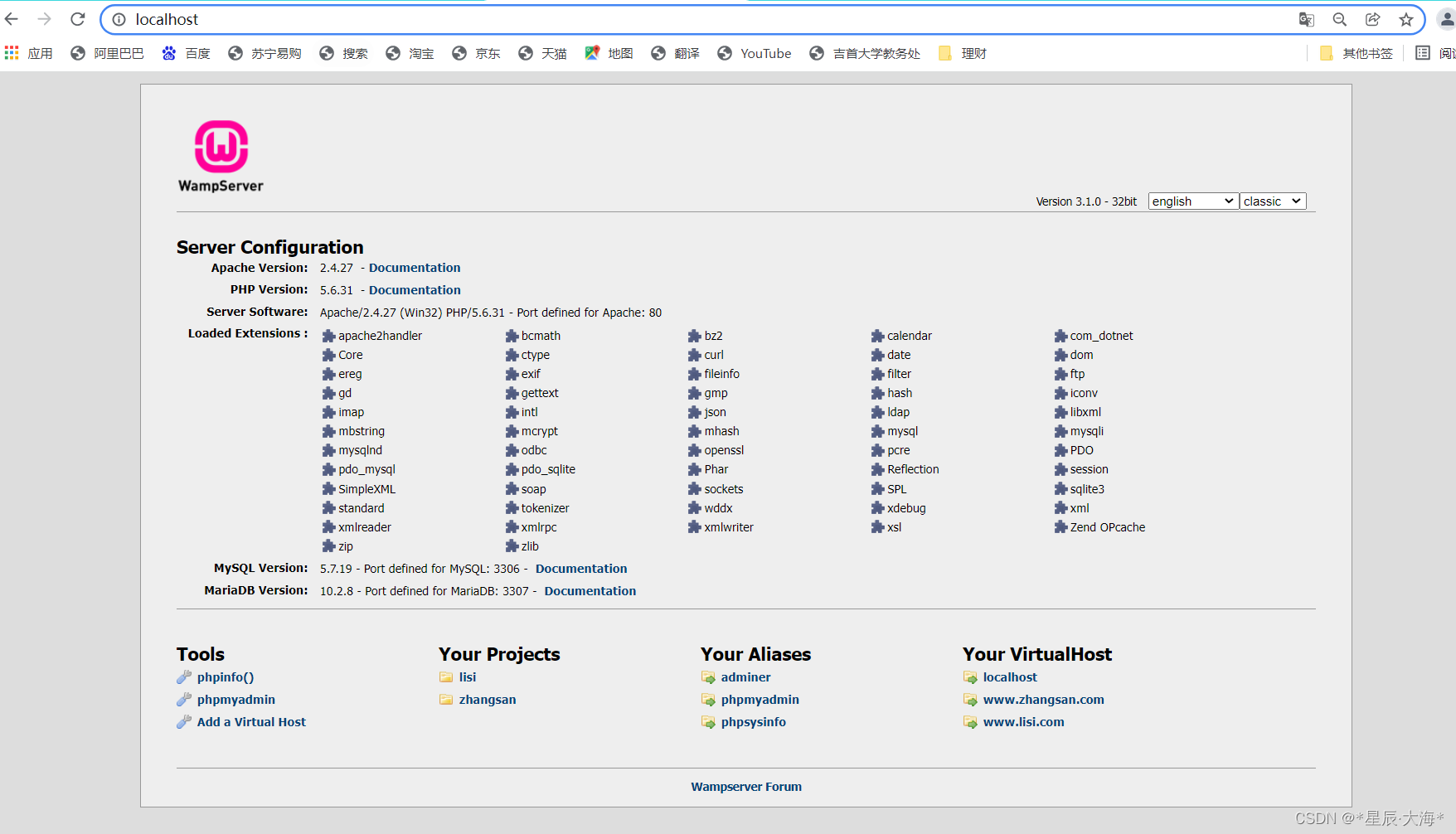
Task: Open Apache Documentation link
Action: (415, 268)
